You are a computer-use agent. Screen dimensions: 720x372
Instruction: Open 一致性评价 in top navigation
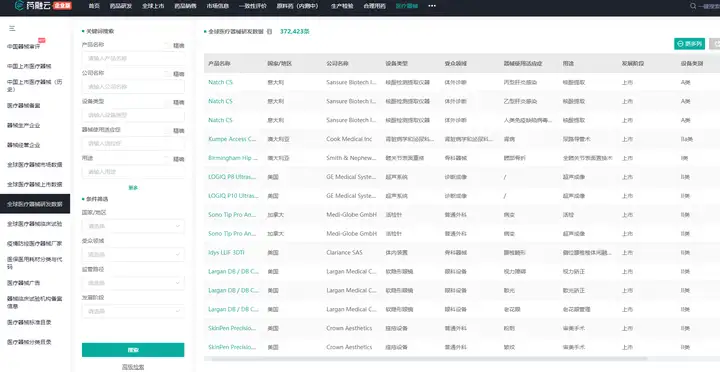point(253,6)
